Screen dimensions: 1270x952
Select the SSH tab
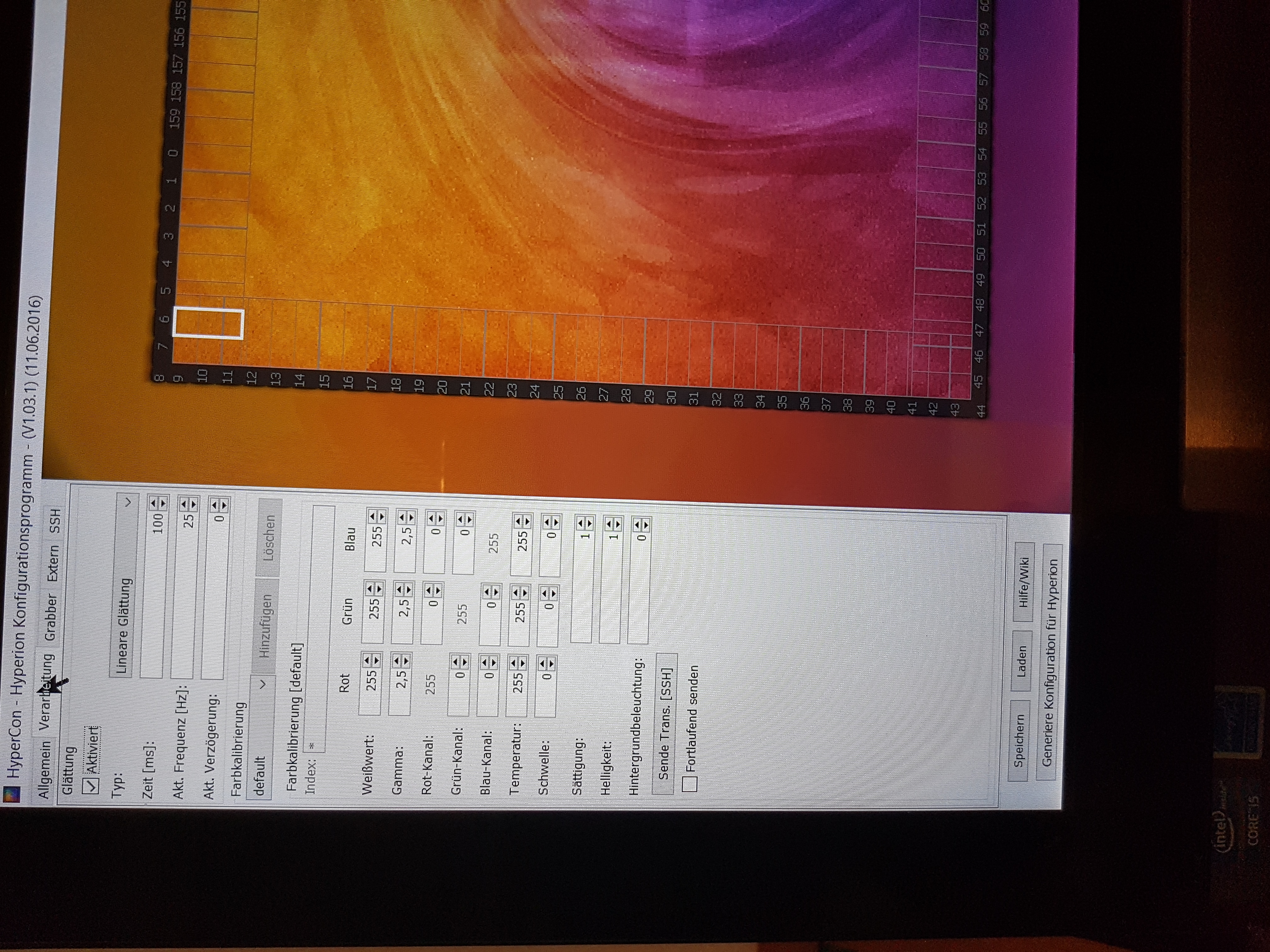click(55, 521)
